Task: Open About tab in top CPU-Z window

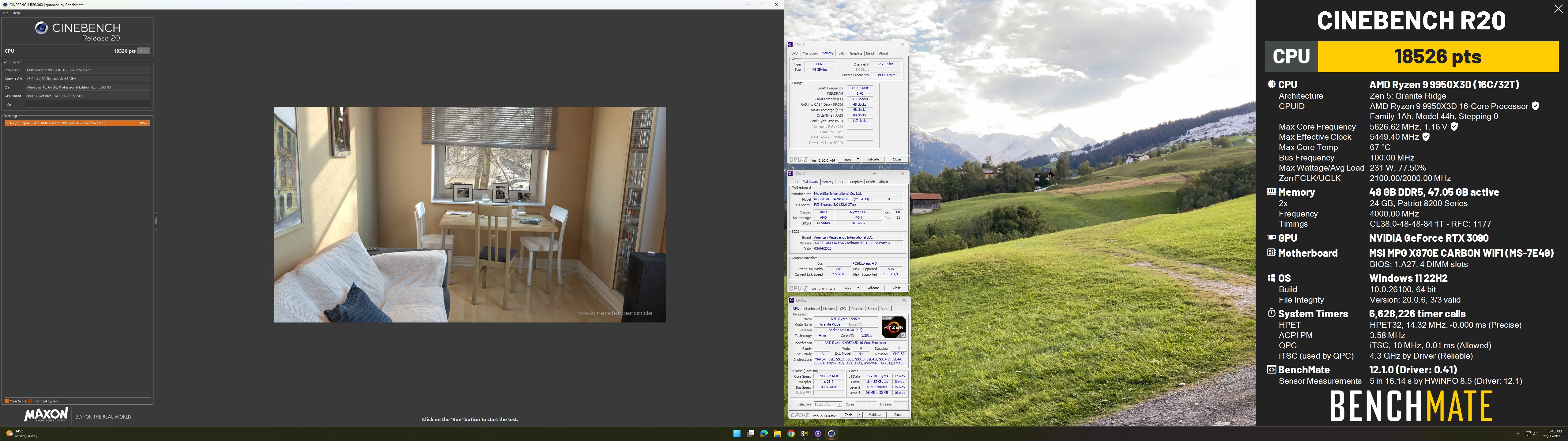Action: point(883,53)
